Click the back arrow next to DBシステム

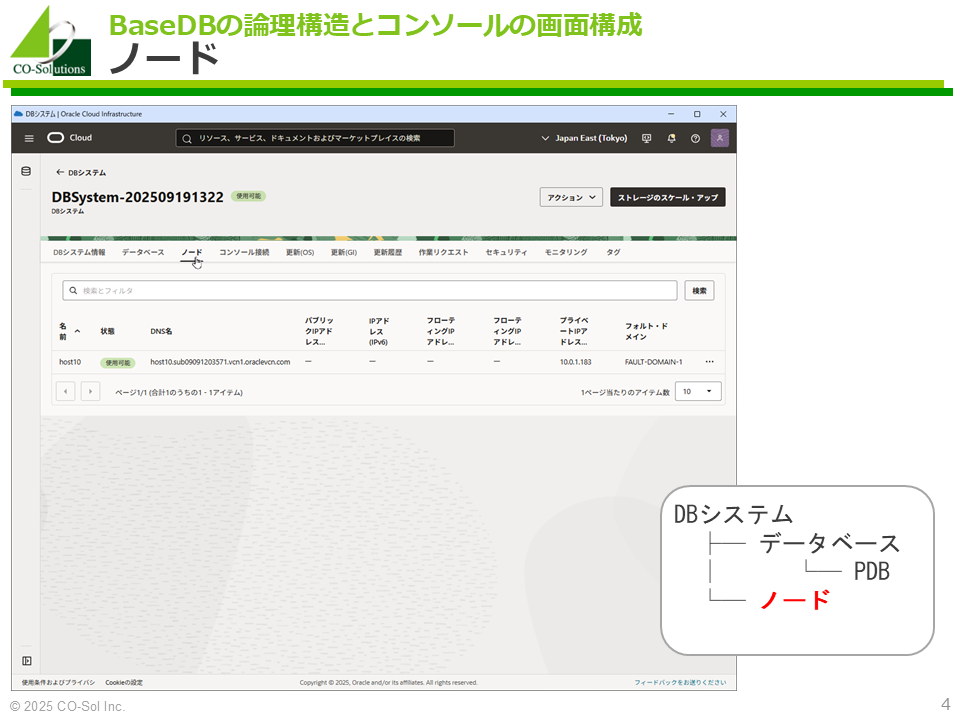pos(60,173)
